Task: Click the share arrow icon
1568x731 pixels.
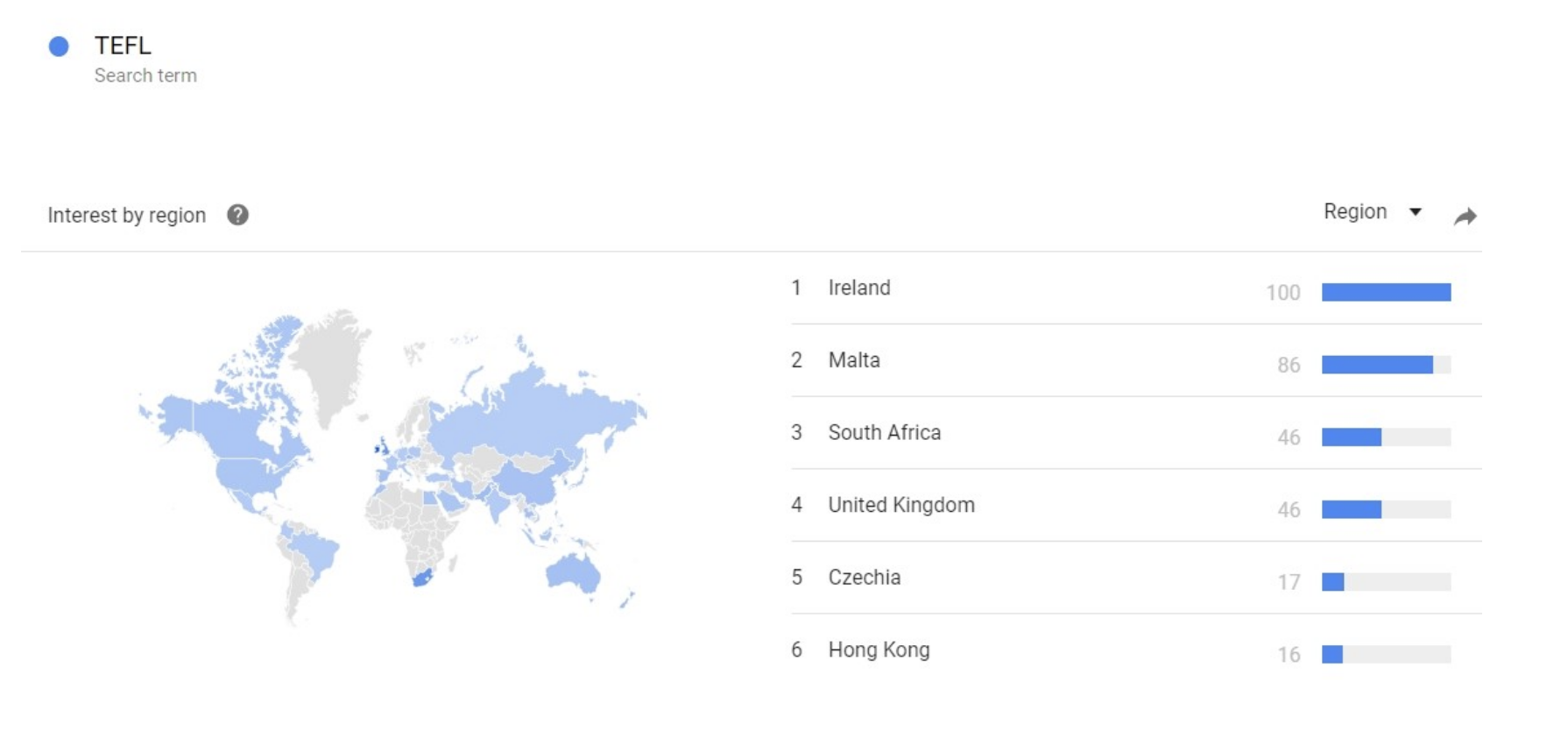Action: pos(1466,216)
